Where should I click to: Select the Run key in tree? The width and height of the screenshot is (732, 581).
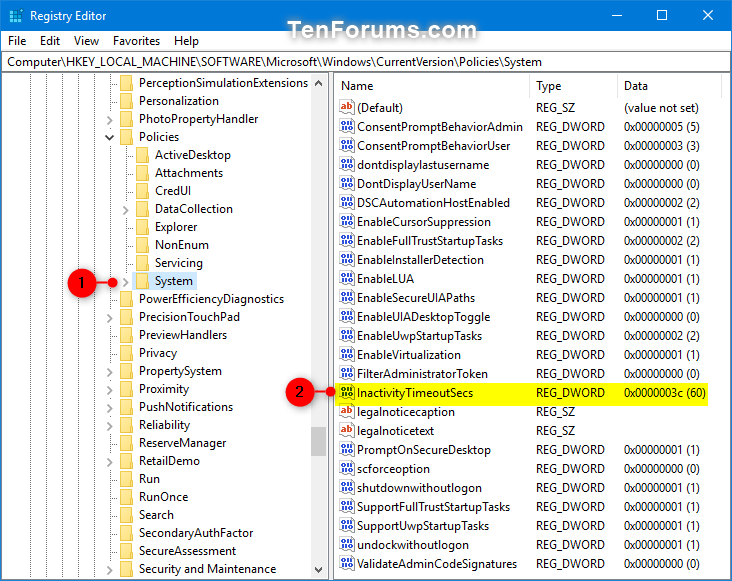point(149,479)
